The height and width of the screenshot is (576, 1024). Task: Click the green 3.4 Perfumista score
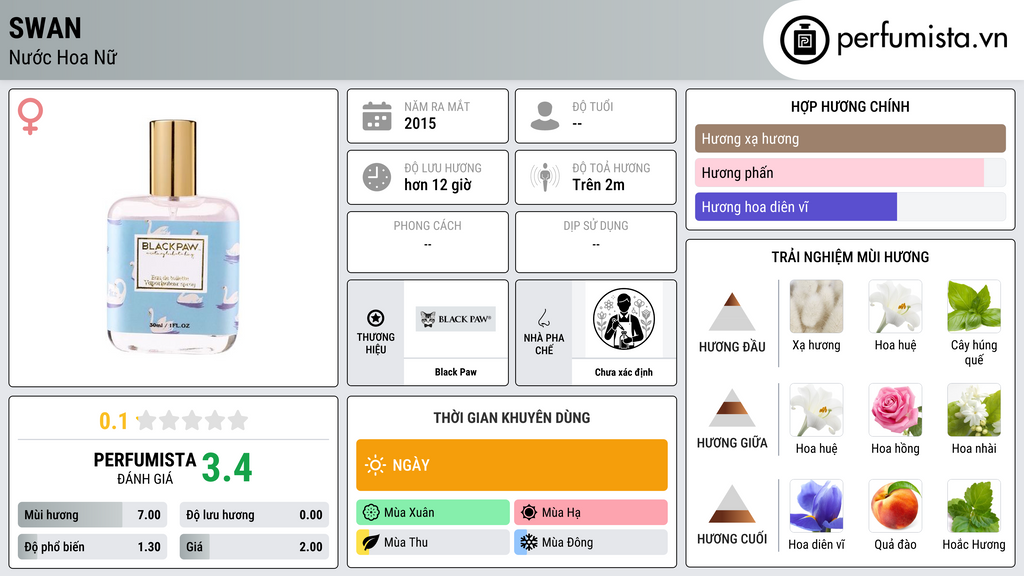coord(227,468)
